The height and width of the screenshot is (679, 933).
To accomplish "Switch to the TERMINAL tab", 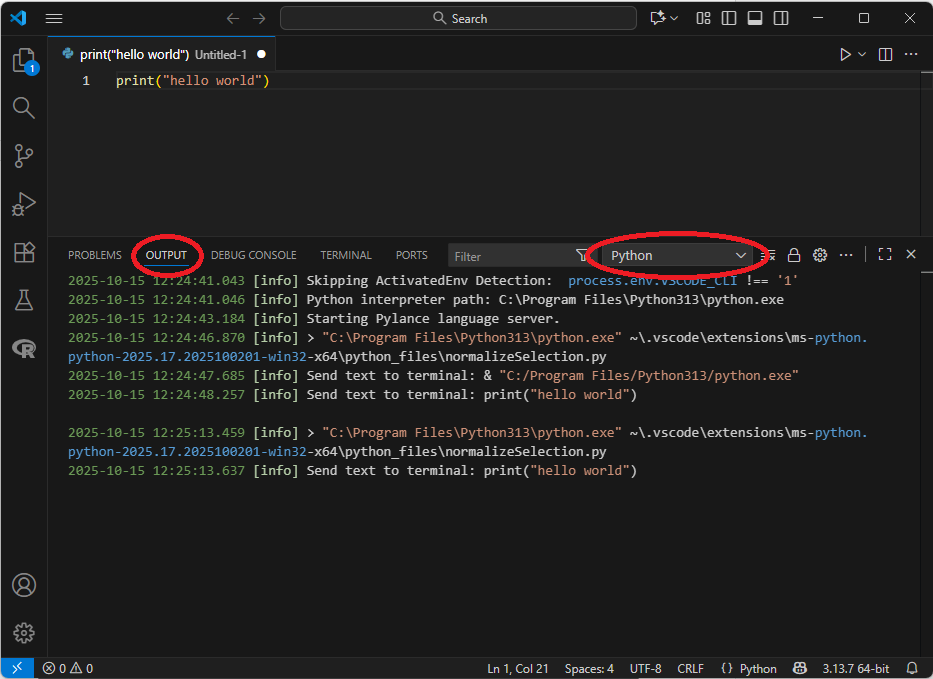I will (x=345, y=255).
